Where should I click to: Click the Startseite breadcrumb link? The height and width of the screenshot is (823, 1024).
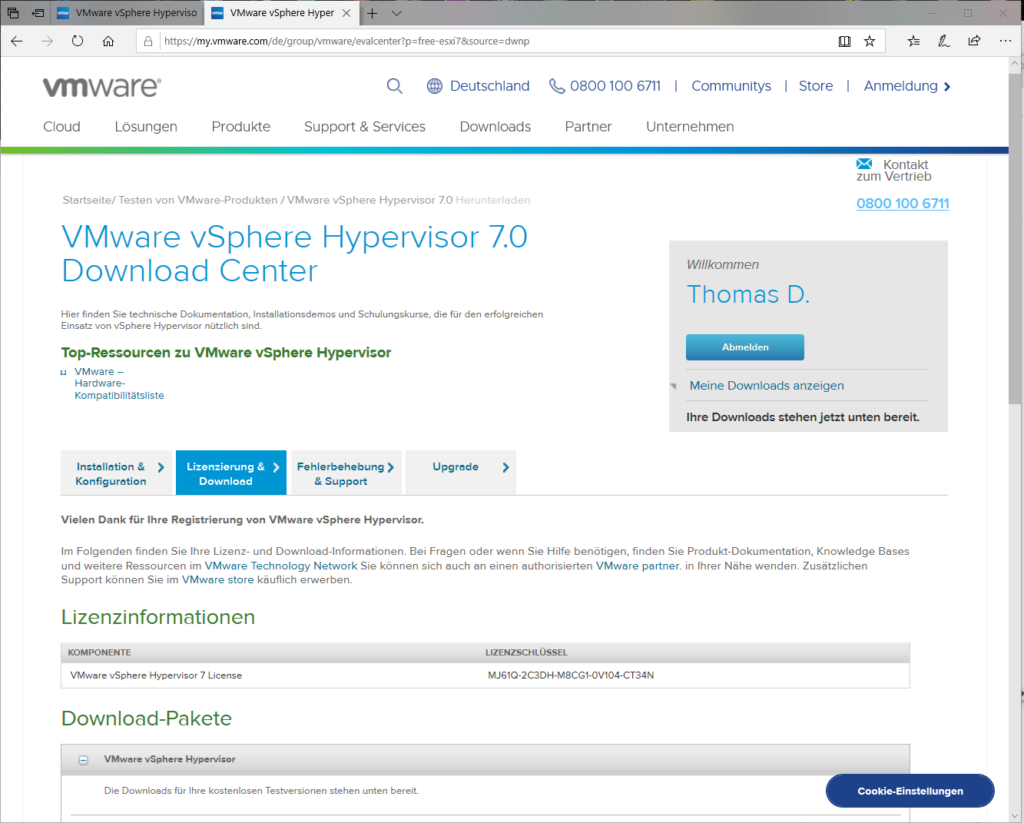87,201
